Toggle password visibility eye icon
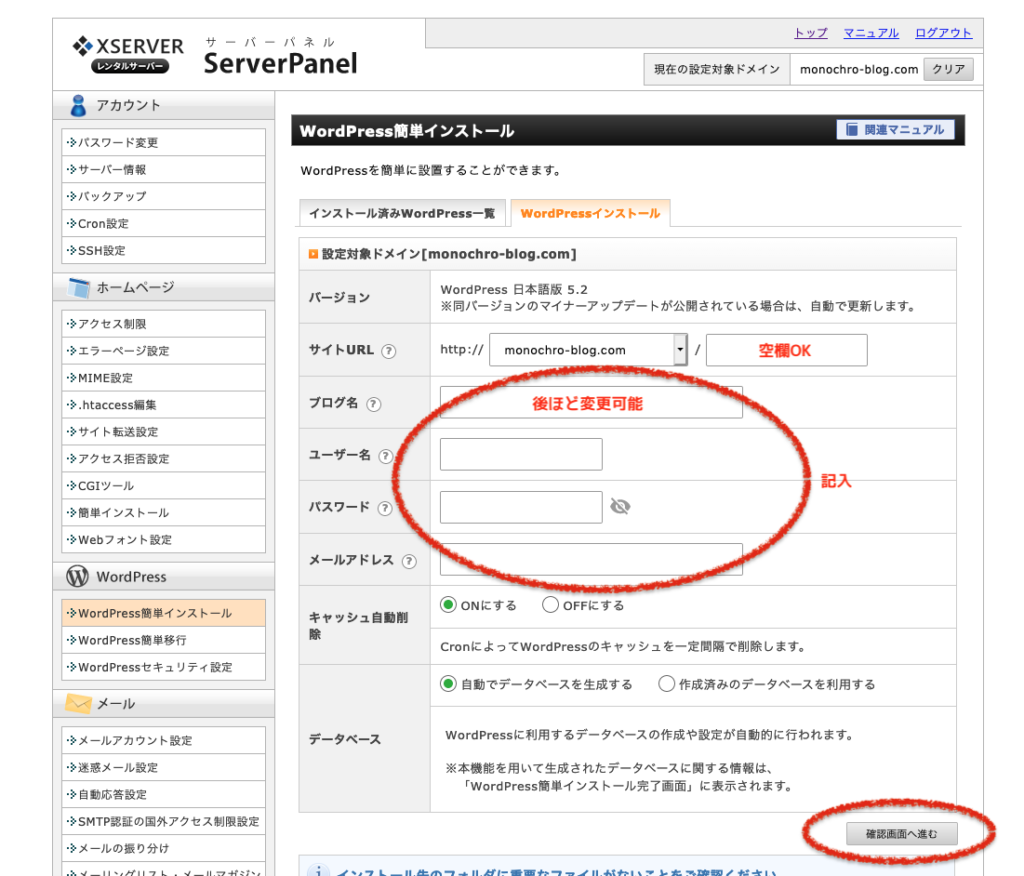The width and height of the screenshot is (1024, 876). pyautogui.click(x=620, y=506)
